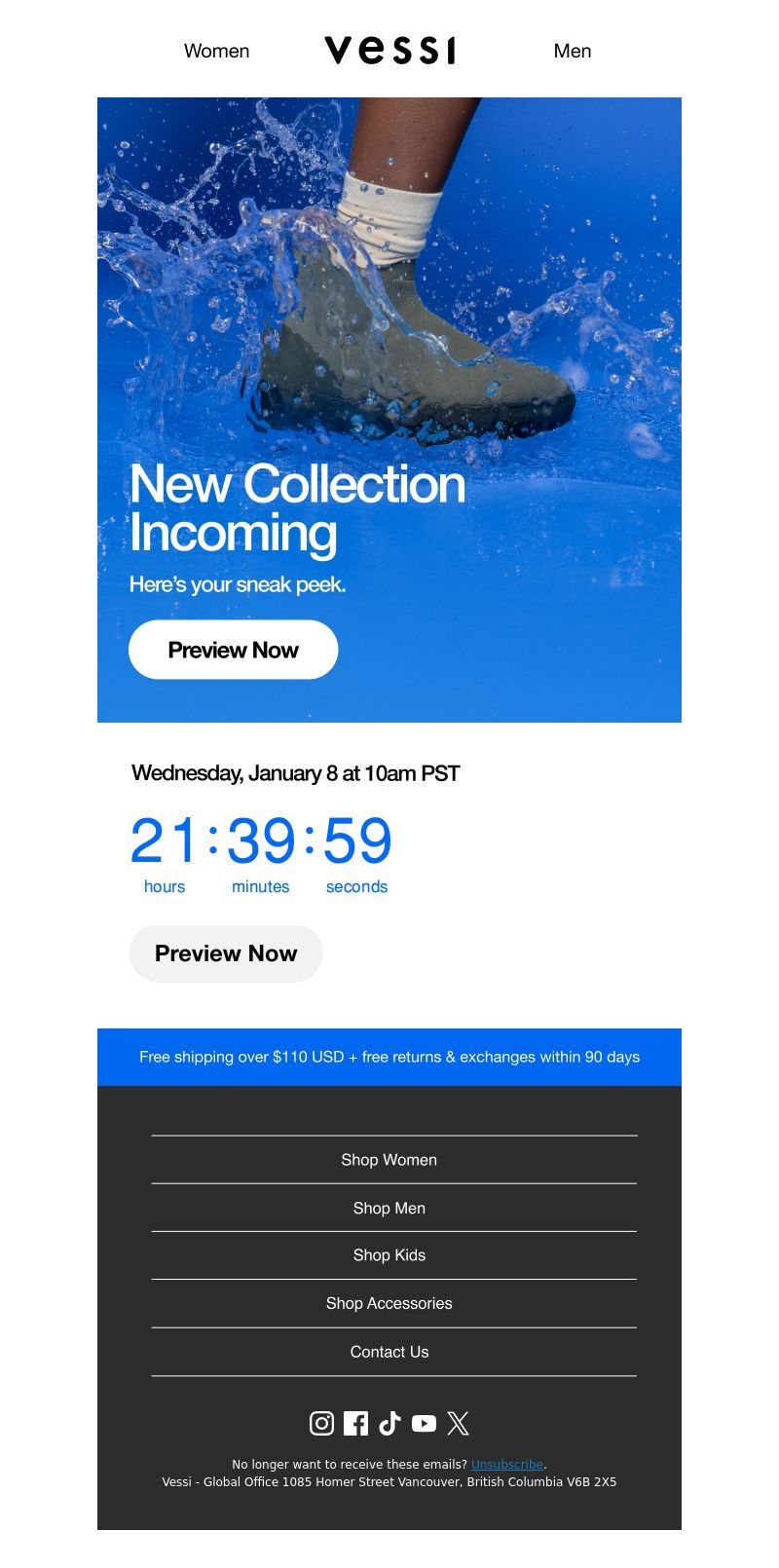779x1568 pixels.
Task: Click the Unsubscribe link
Action: pos(507,1464)
